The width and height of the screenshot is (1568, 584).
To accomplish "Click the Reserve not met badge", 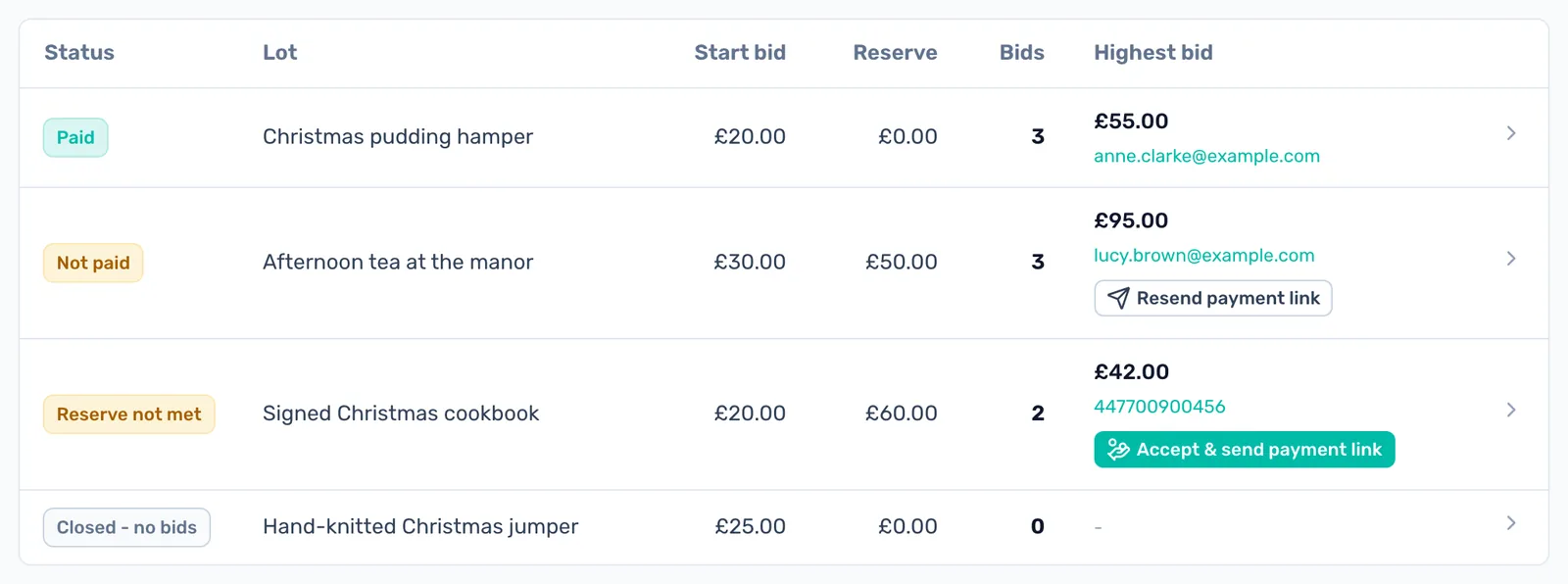I will pos(129,414).
